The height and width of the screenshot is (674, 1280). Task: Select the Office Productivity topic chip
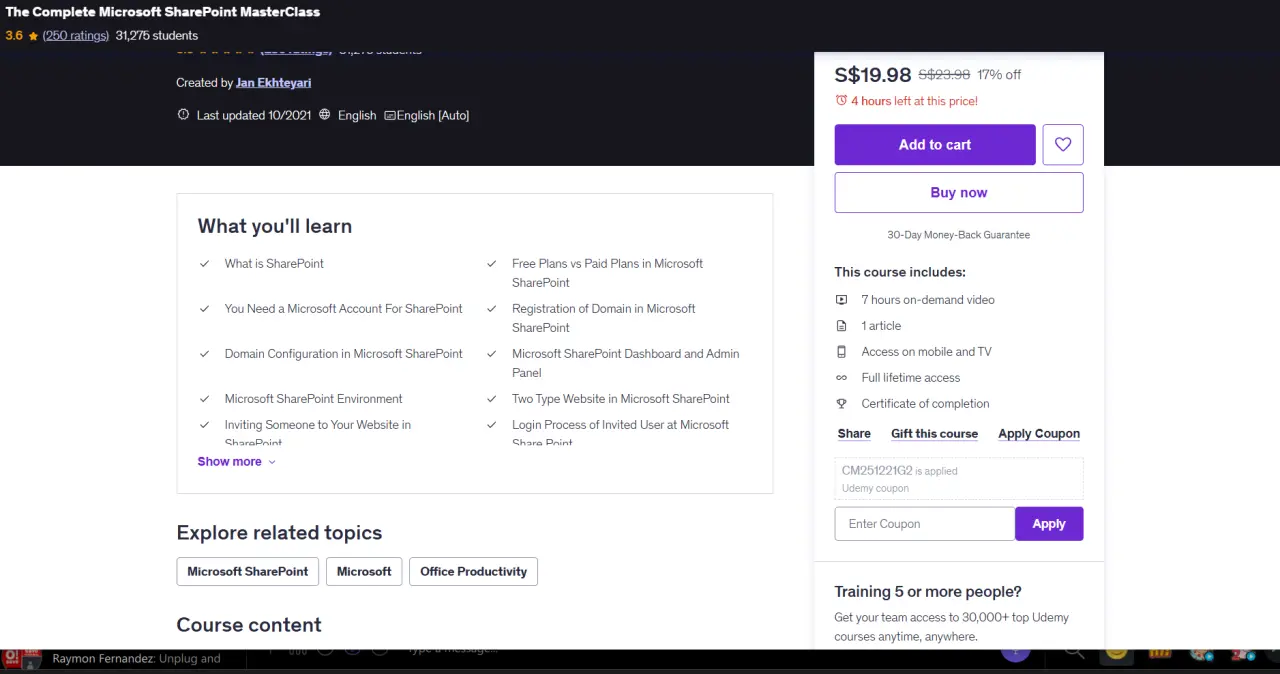coord(473,572)
